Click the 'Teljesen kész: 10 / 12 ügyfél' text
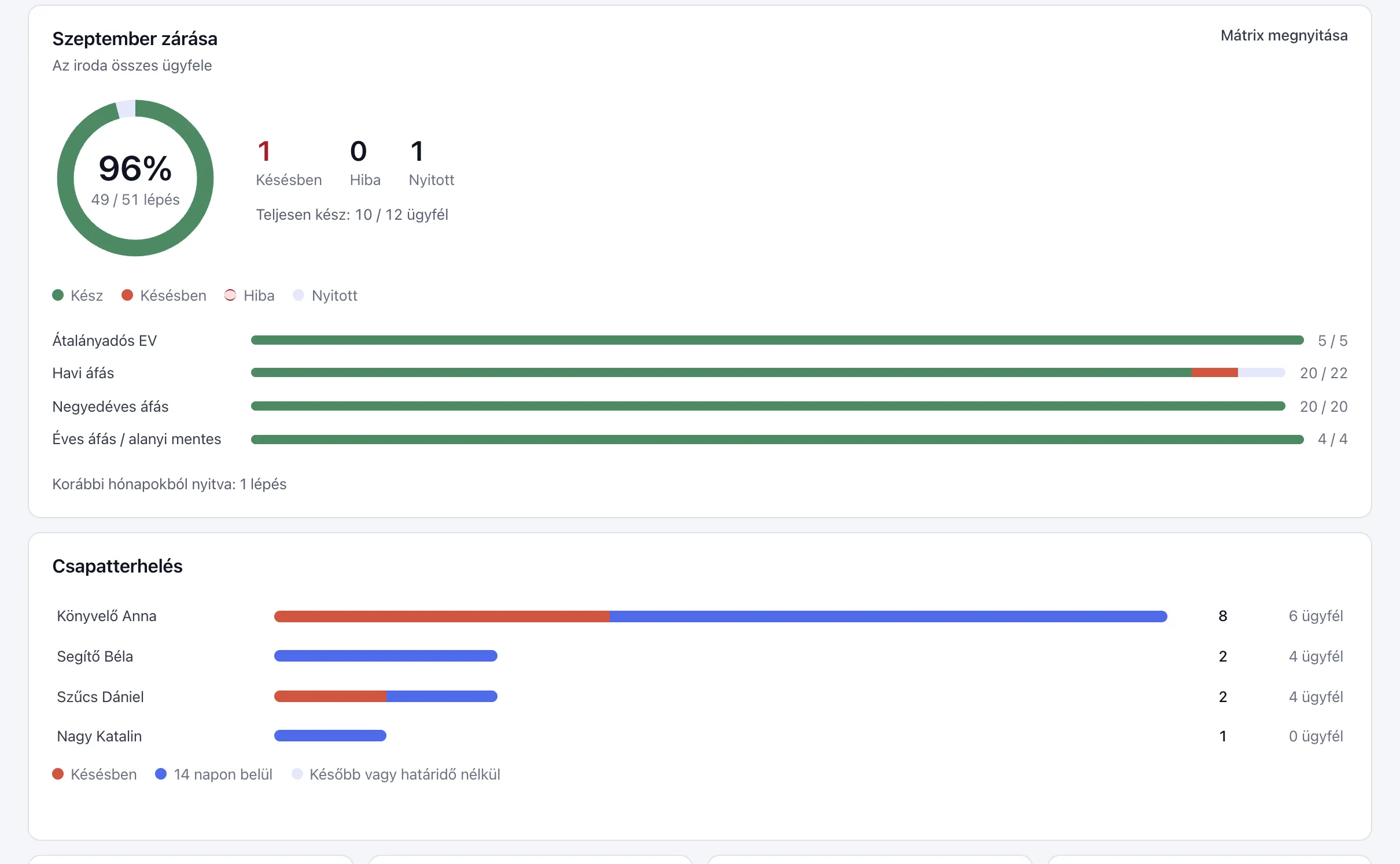The width and height of the screenshot is (1400, 864). pyautogui.click(x=352, y=215)
